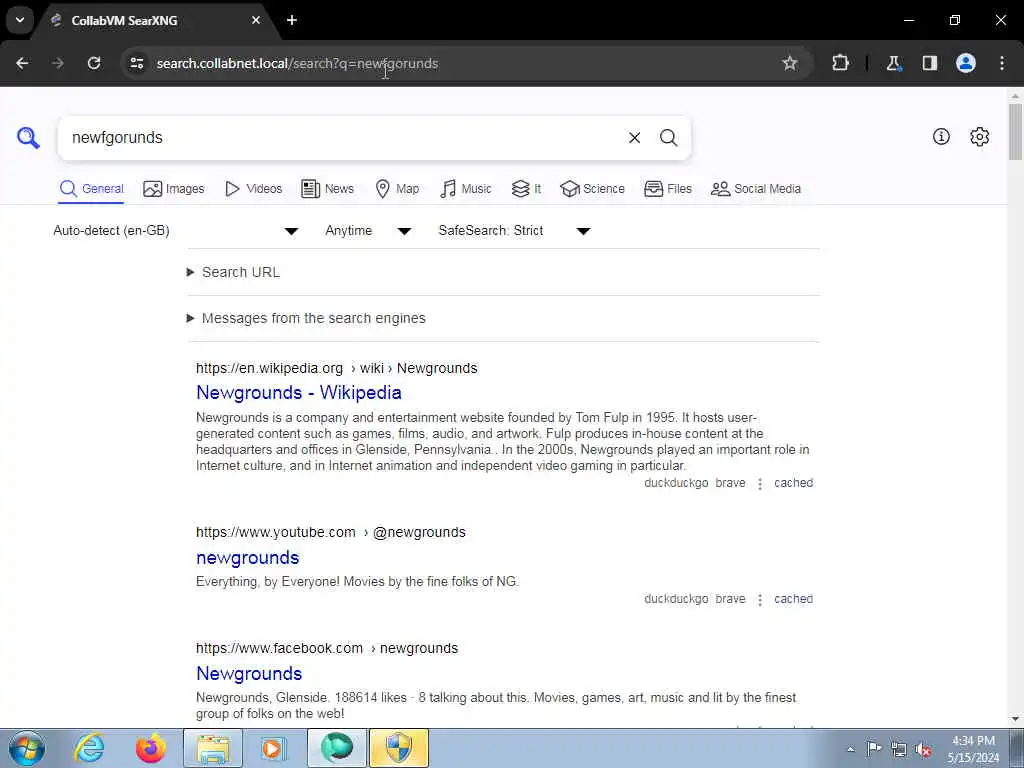Switch to the Files tab
1024x768 pixels.
click(667, 189)
